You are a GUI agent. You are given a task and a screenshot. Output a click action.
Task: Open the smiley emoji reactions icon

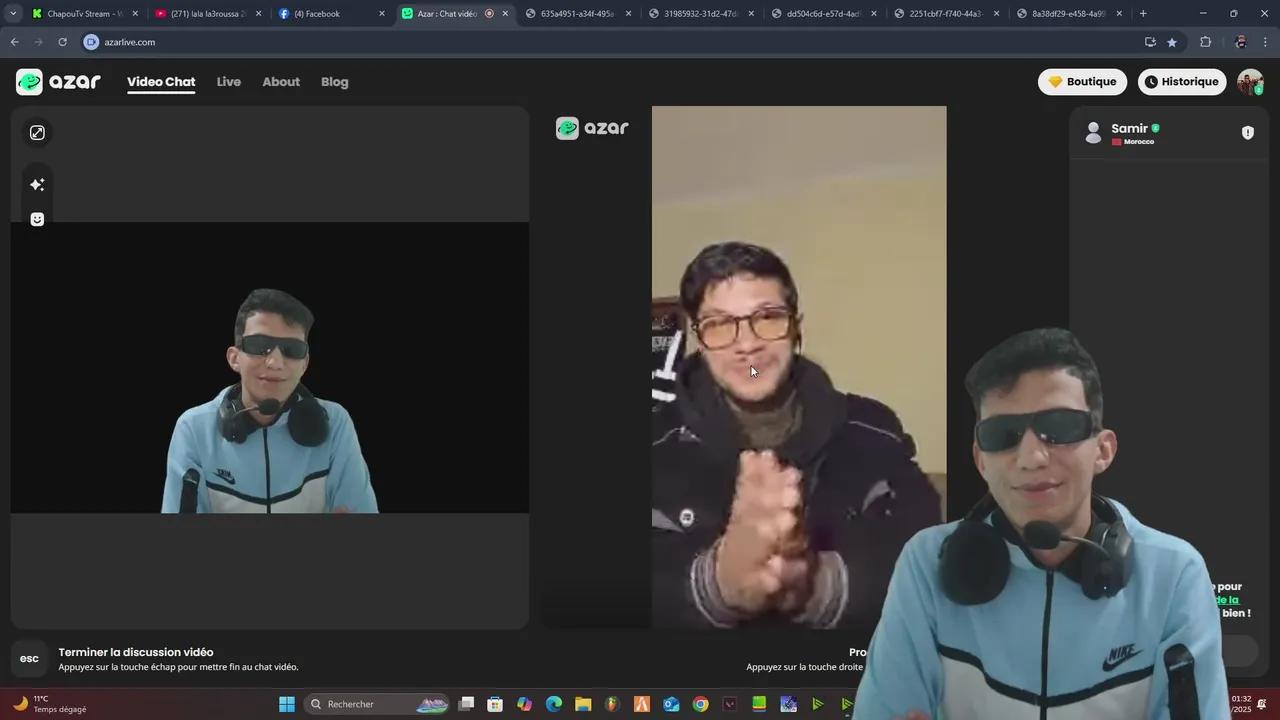(x=37, y=219)
